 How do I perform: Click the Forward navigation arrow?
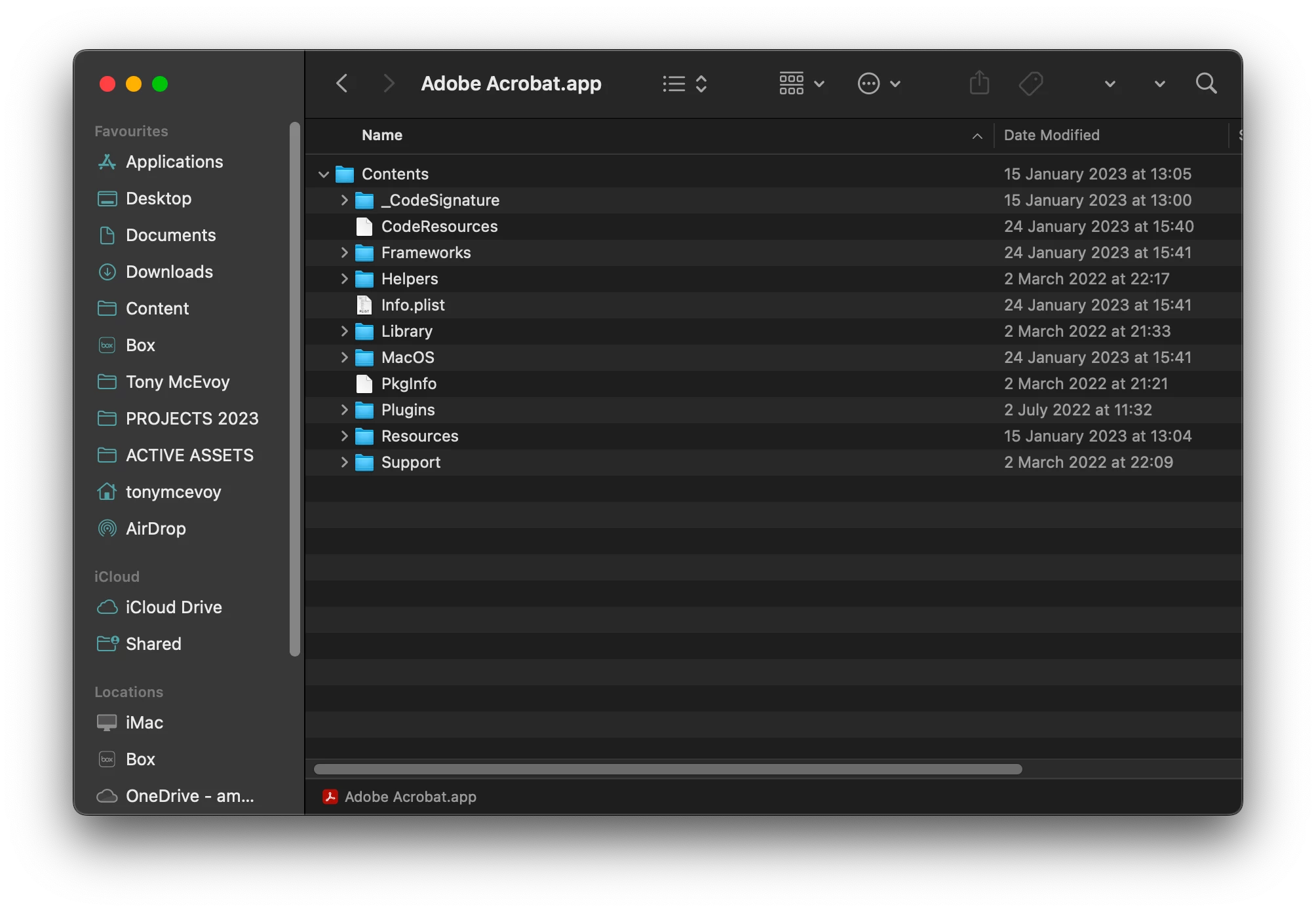[x=389, y=83]
